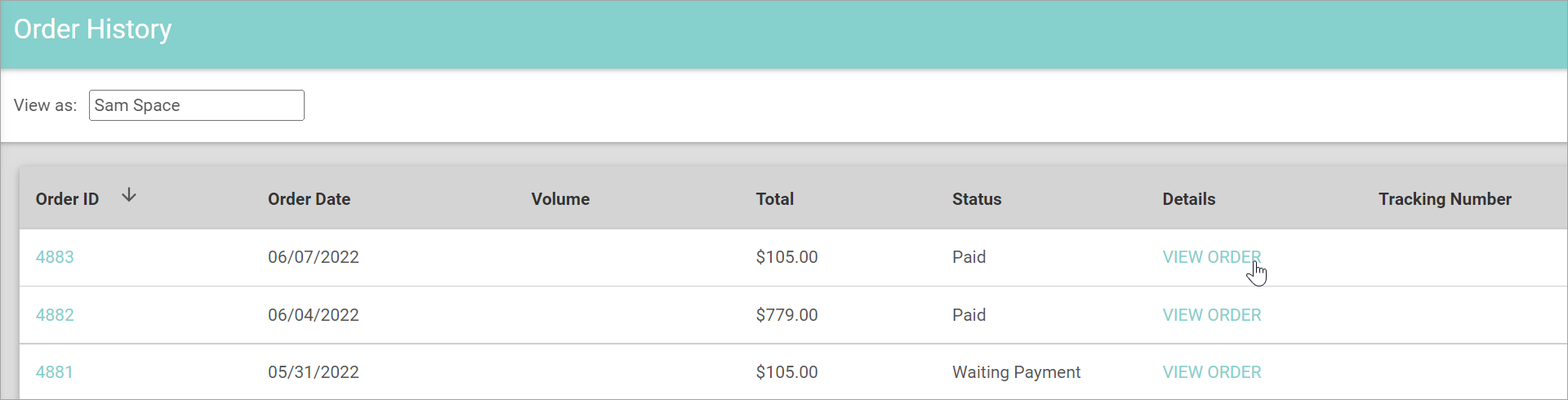This screenshot has width=1568, height=400.
Task: Click the Details column header
Action: (x=1188, y=199)
